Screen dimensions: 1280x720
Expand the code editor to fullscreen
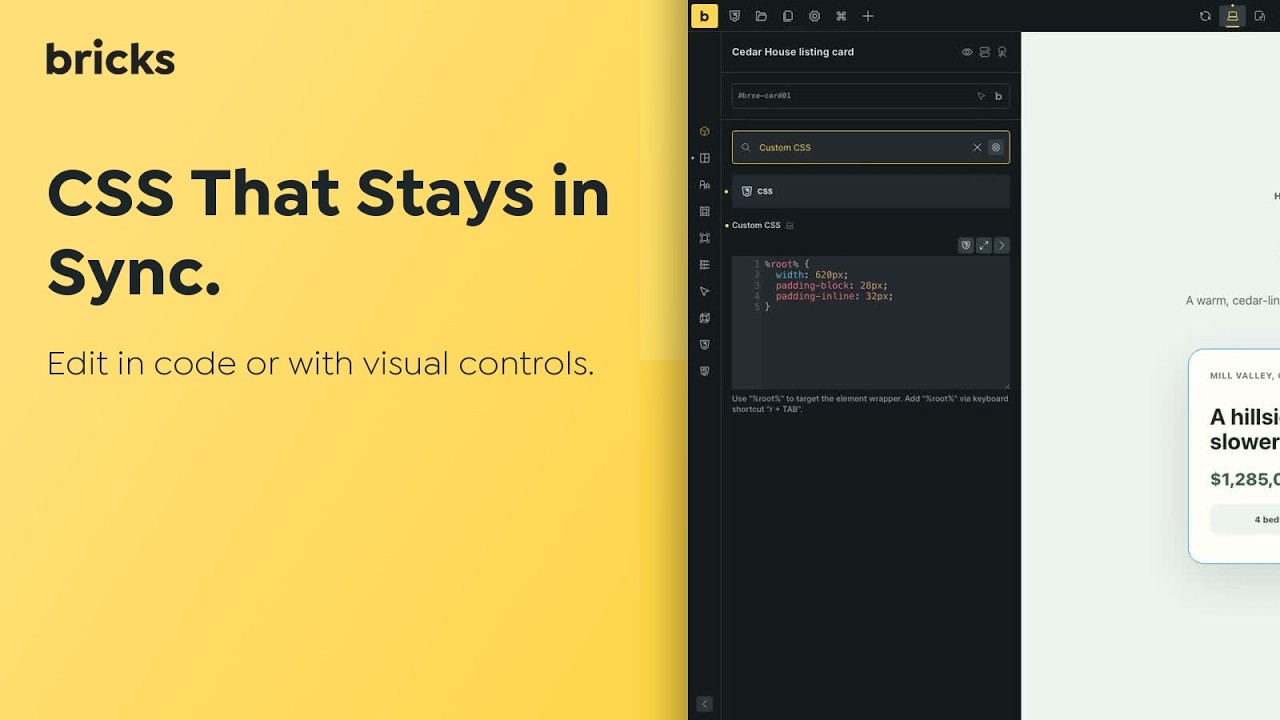point(984,245)
